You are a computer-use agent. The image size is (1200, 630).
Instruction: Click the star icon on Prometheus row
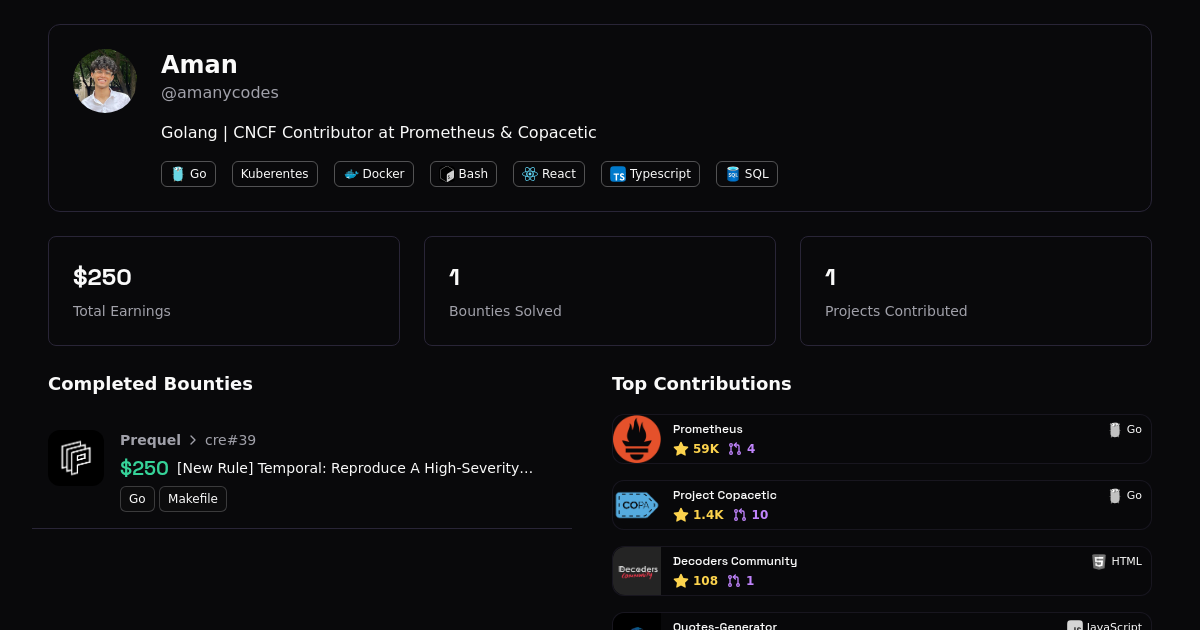coord(681,449)
